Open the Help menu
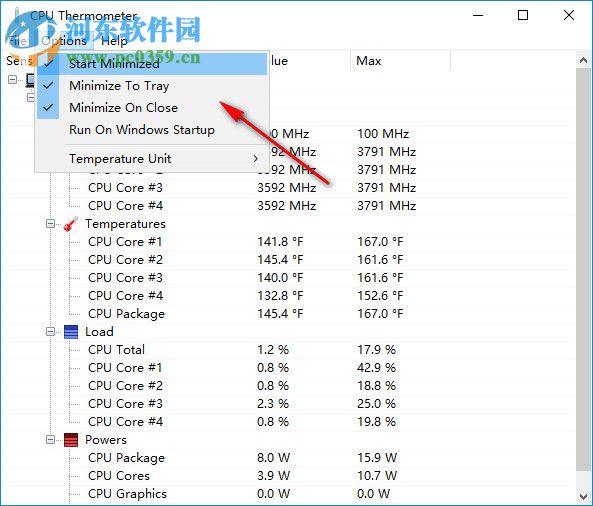The width and height of the screenshot is (593, 506). pos(114,40)
